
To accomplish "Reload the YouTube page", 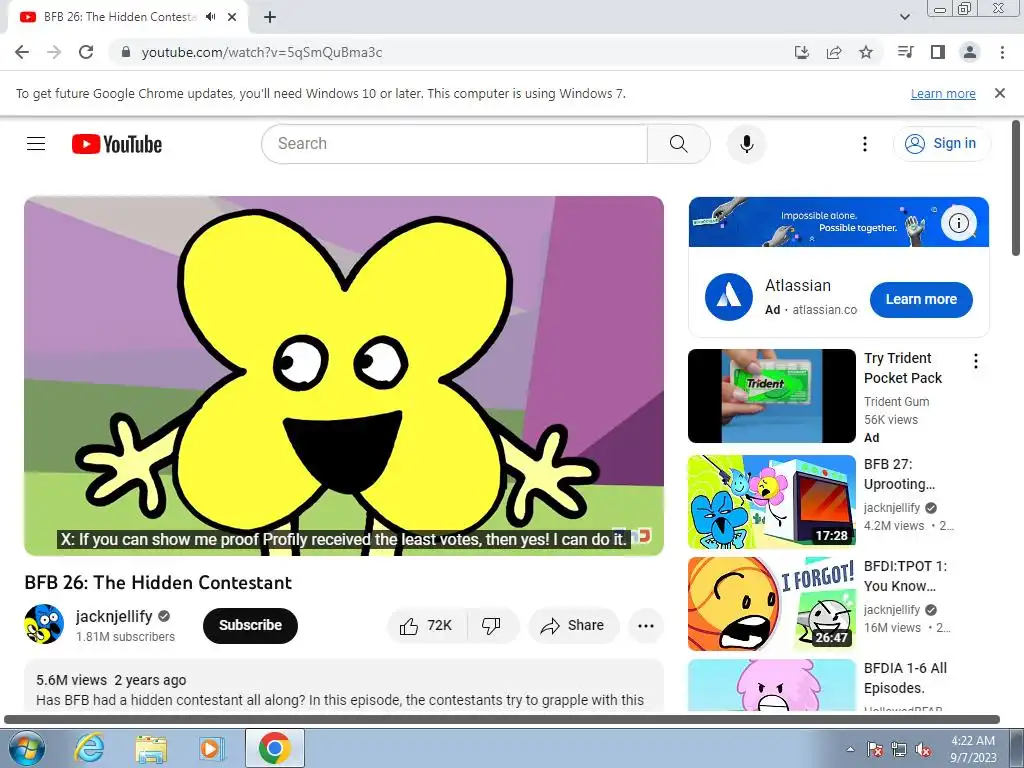I will 86,52.
